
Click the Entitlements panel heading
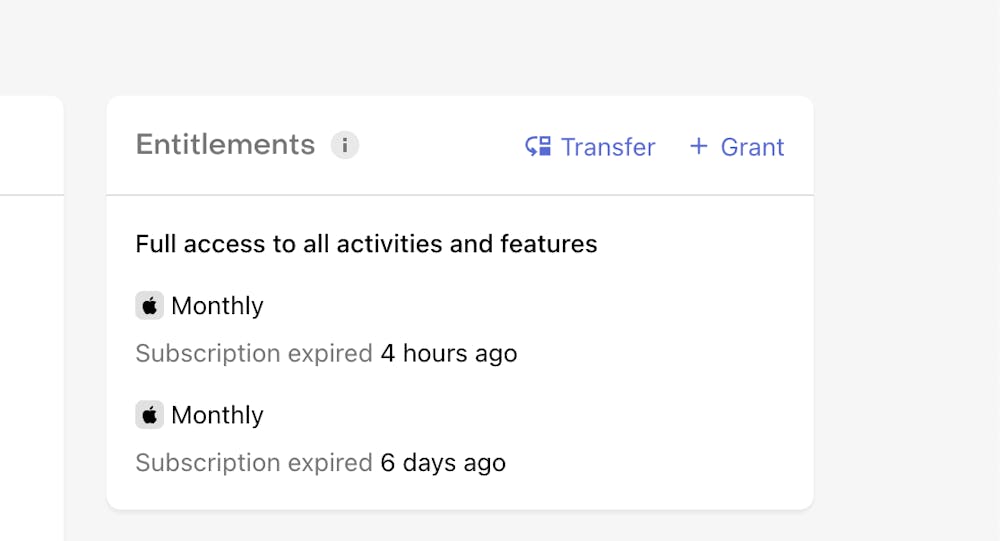[x=225, y=145]
